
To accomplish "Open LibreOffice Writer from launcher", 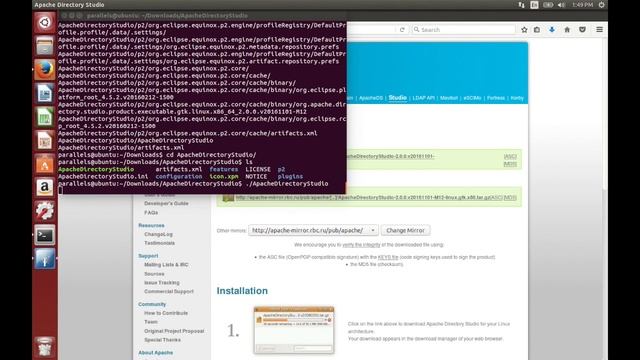I will (x=44, y=93).
